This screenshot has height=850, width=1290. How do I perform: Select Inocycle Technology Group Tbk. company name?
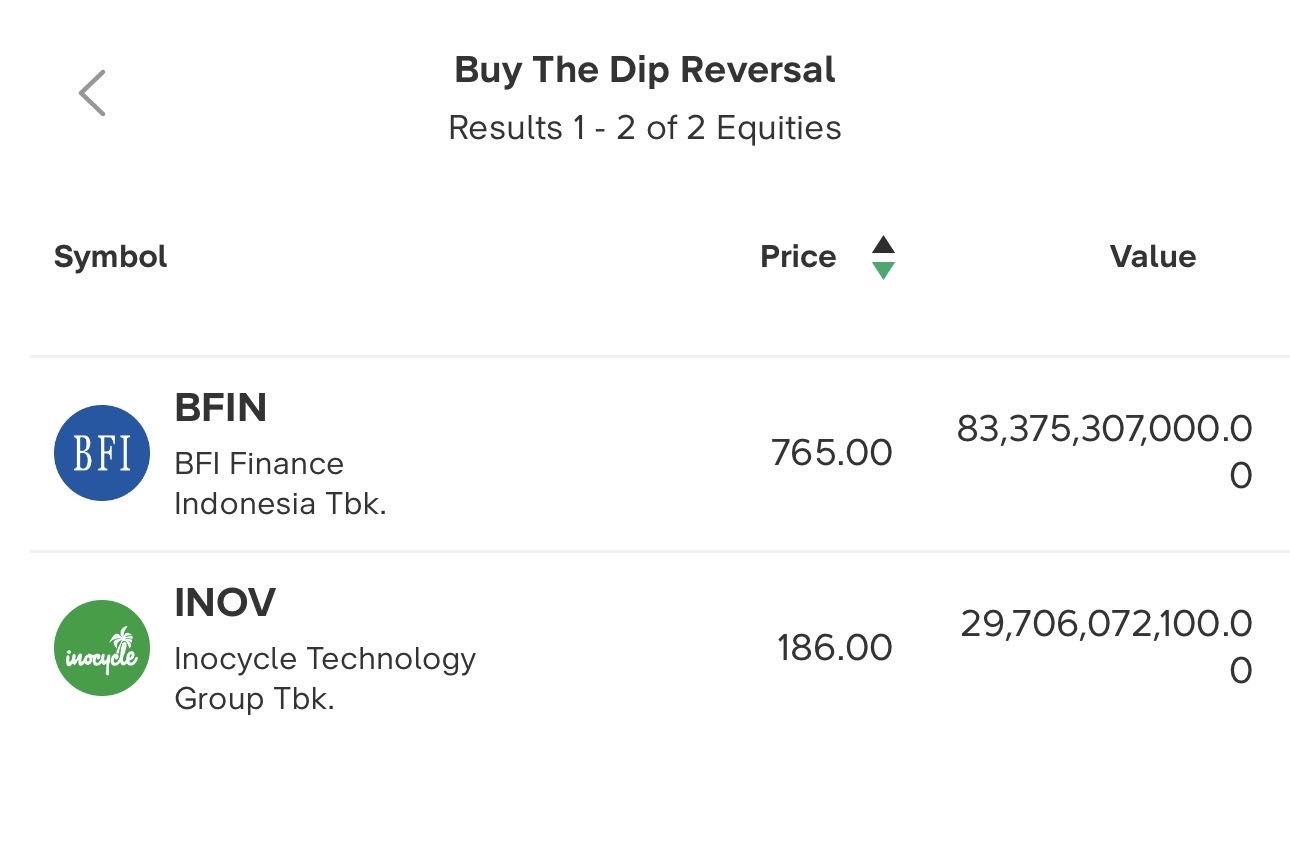point(324,678)
